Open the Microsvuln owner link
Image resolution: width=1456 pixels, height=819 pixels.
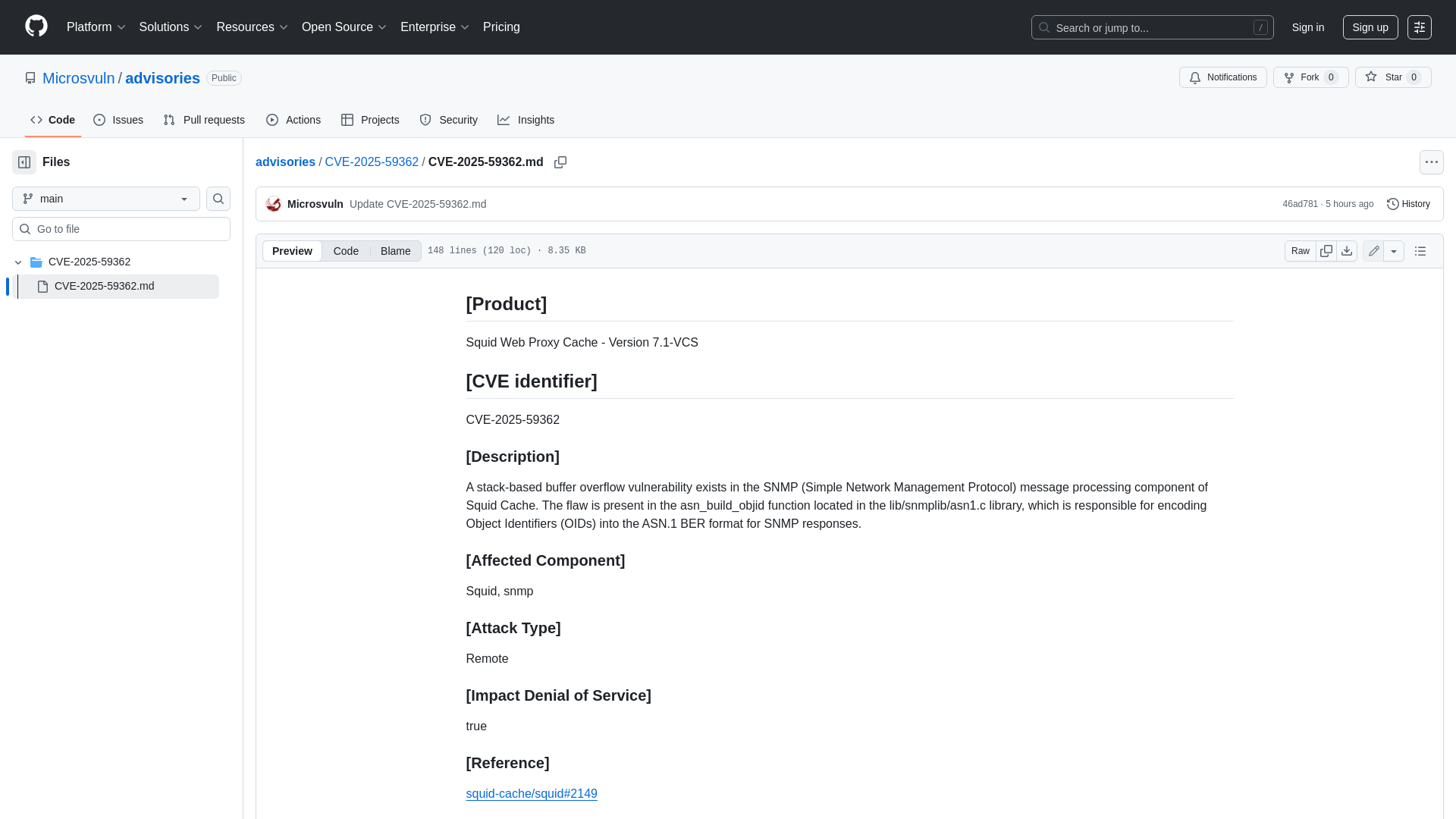click(79, 78)
